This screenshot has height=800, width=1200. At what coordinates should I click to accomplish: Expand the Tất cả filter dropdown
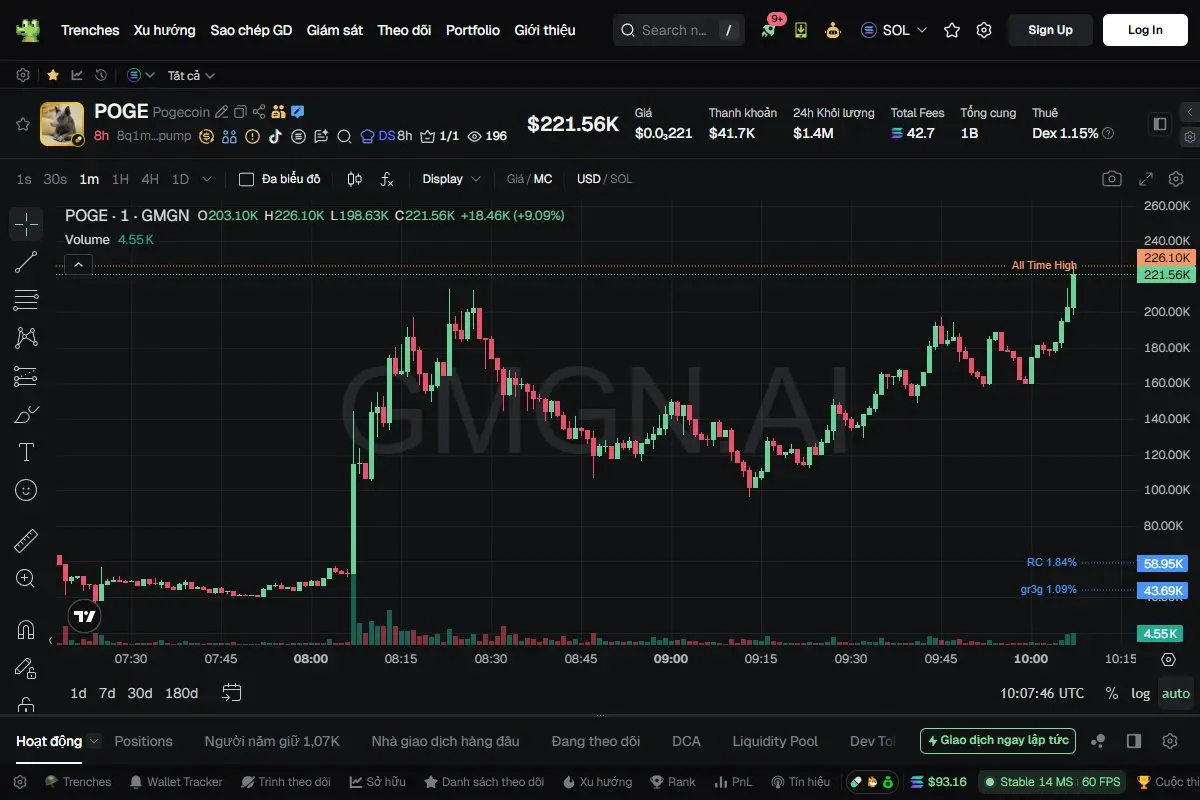(191, 75)
